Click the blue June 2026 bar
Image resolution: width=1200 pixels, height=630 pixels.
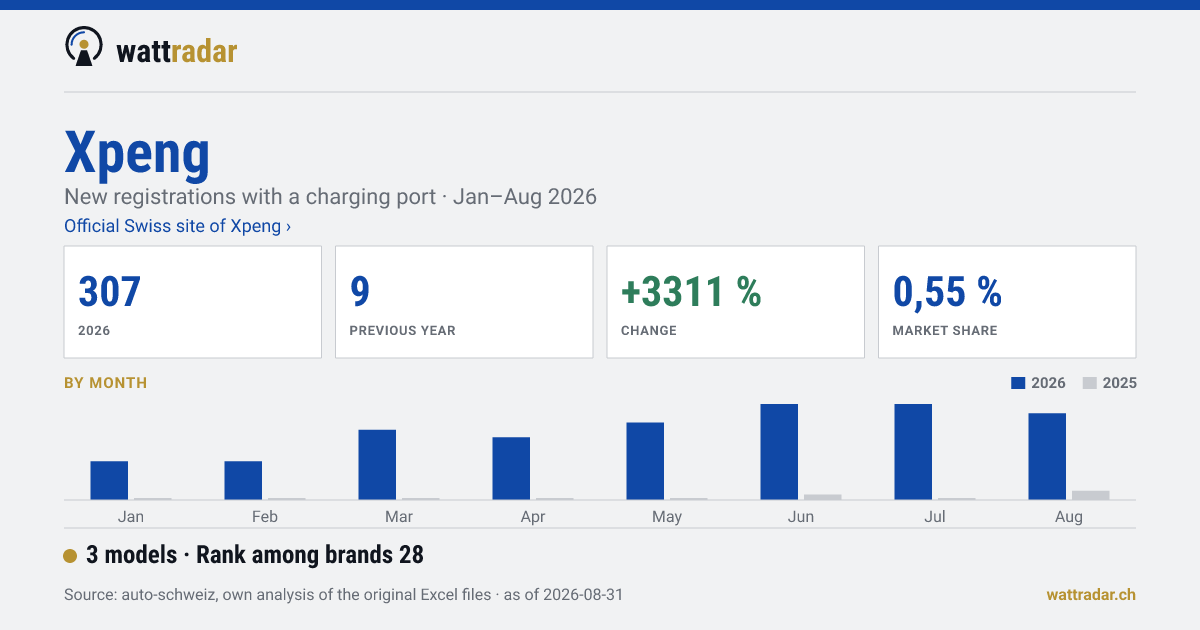(779, 452)
